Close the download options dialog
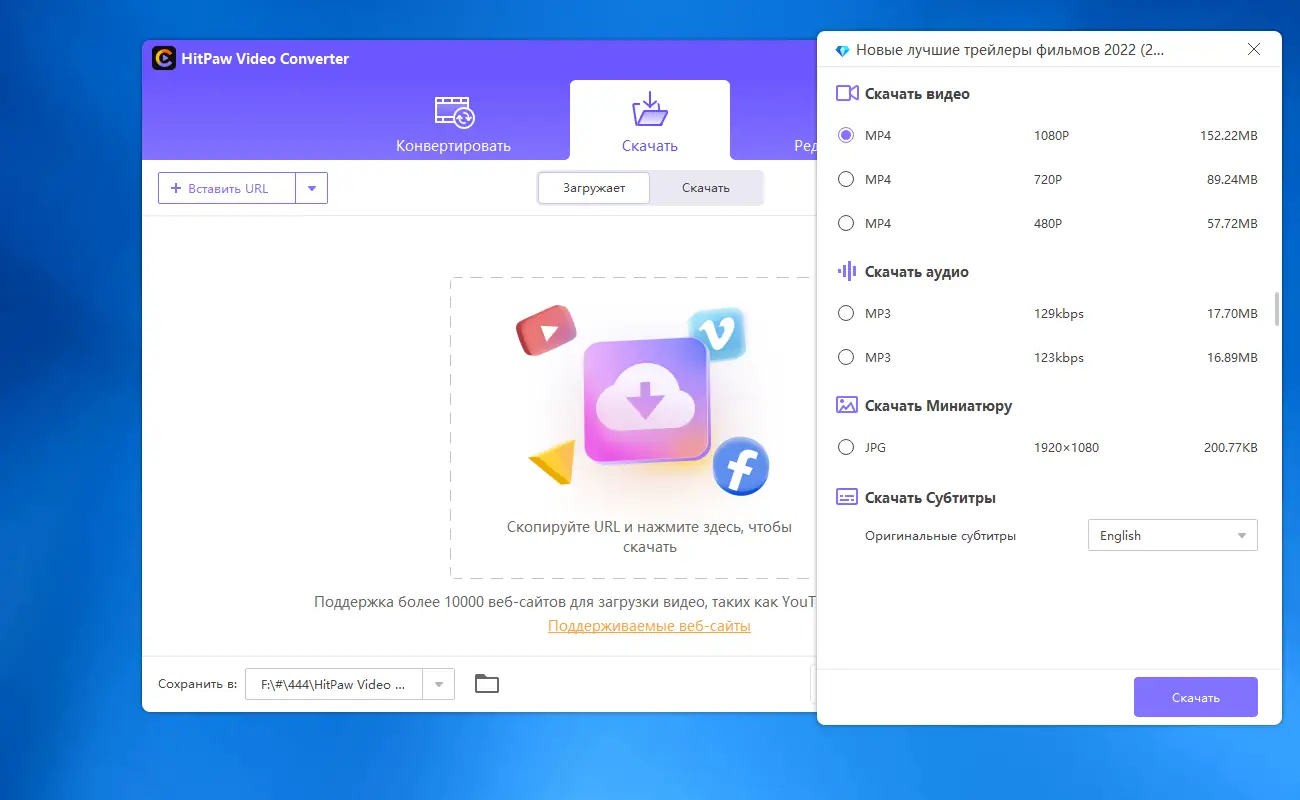Image resolution: width=1300 pixels, height=800 pixels. 1254,50
